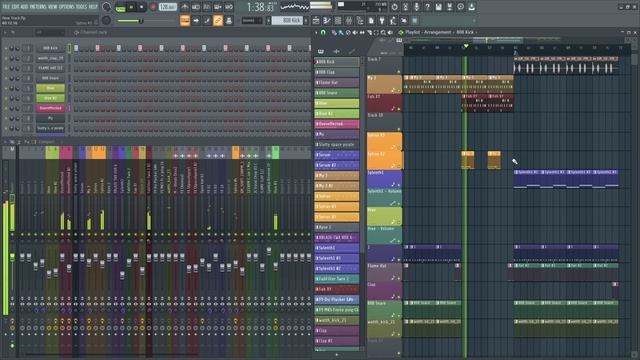Viewport: 640px width, 360px height.
Task: Toggle the orange link icon in the main toolbar
Action: tap(218, 20)
